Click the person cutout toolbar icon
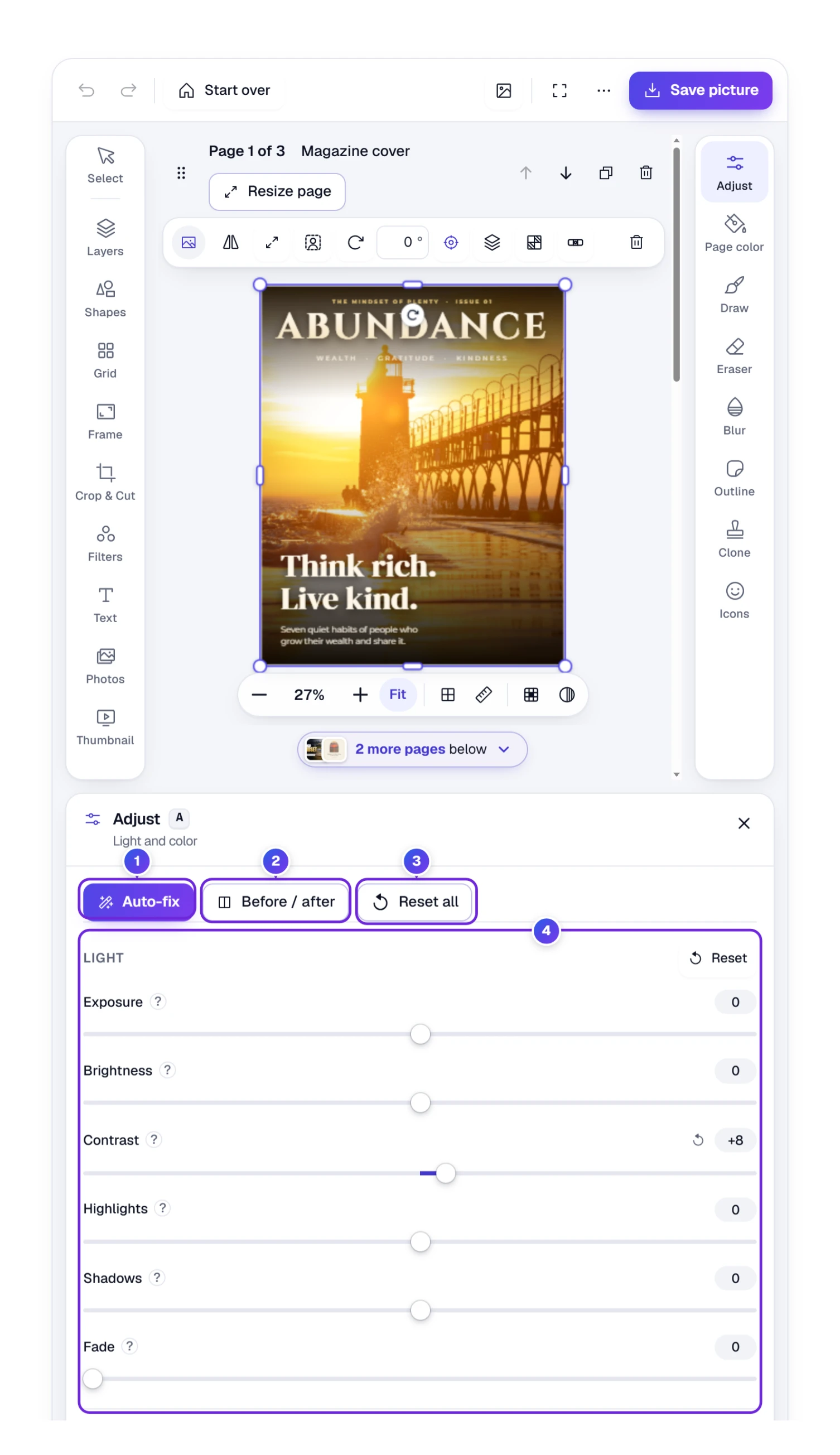Screen dimensions: 840x1455 (313, 242)
